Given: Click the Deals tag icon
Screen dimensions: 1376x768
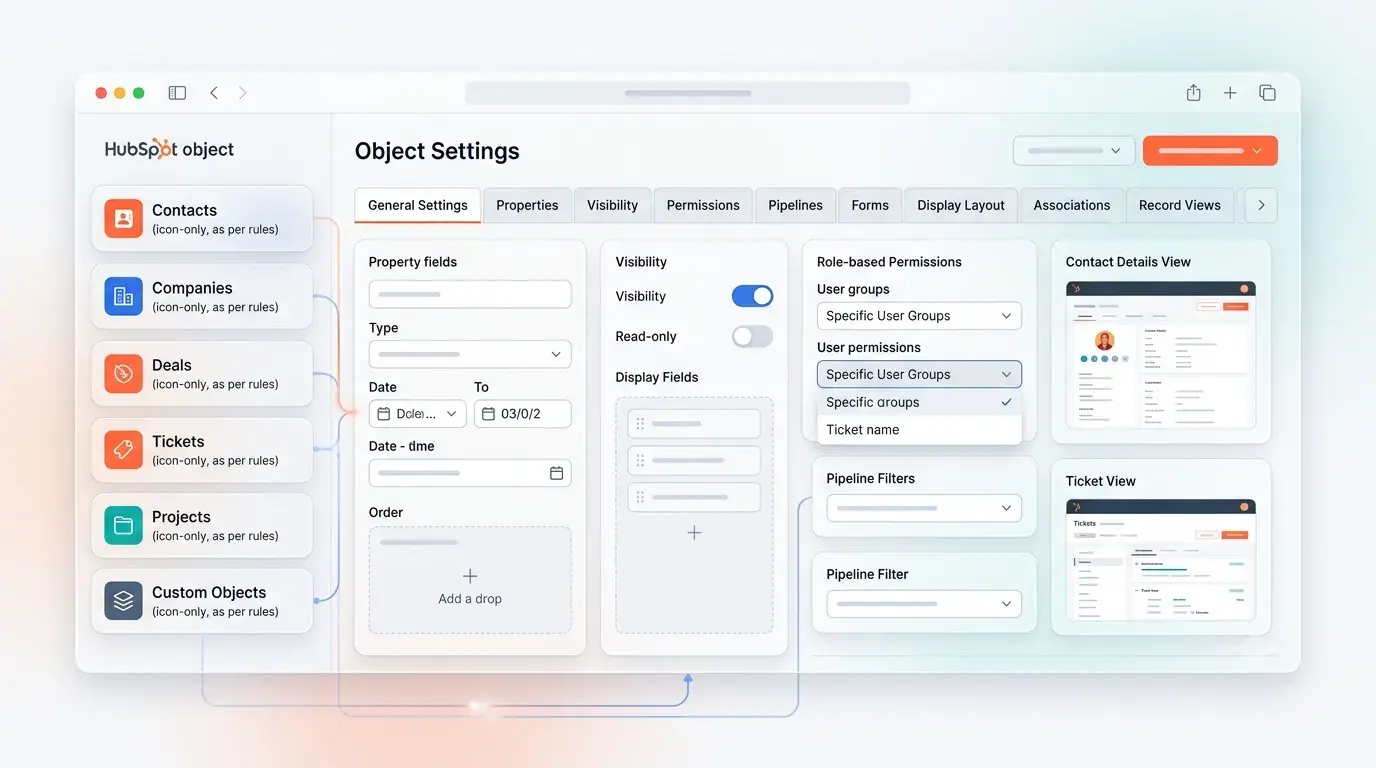Looking at the screenshot, I should click(124, 373).
